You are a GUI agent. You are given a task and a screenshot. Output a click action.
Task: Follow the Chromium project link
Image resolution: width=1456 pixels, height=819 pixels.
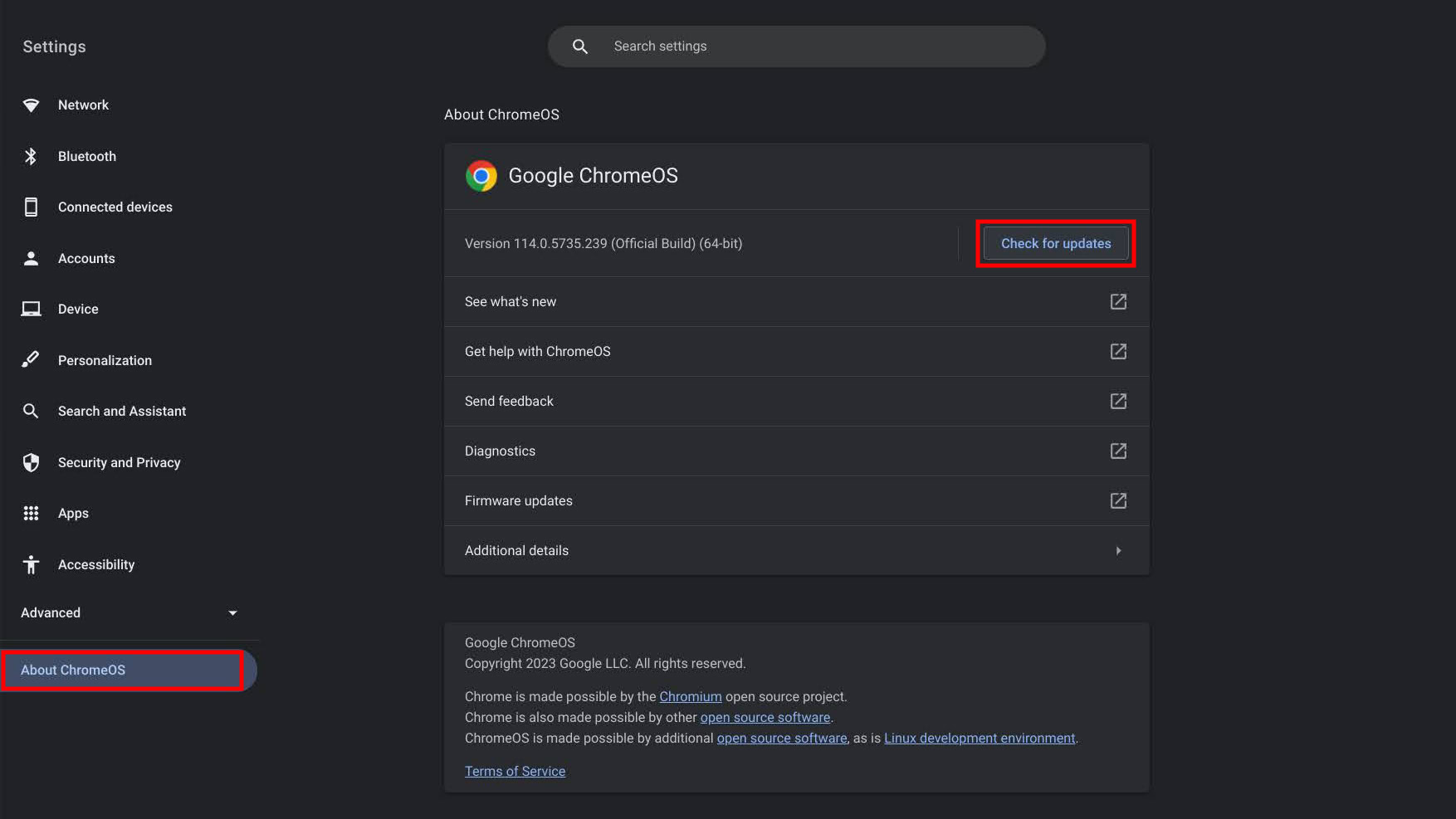tap(690, 697)
